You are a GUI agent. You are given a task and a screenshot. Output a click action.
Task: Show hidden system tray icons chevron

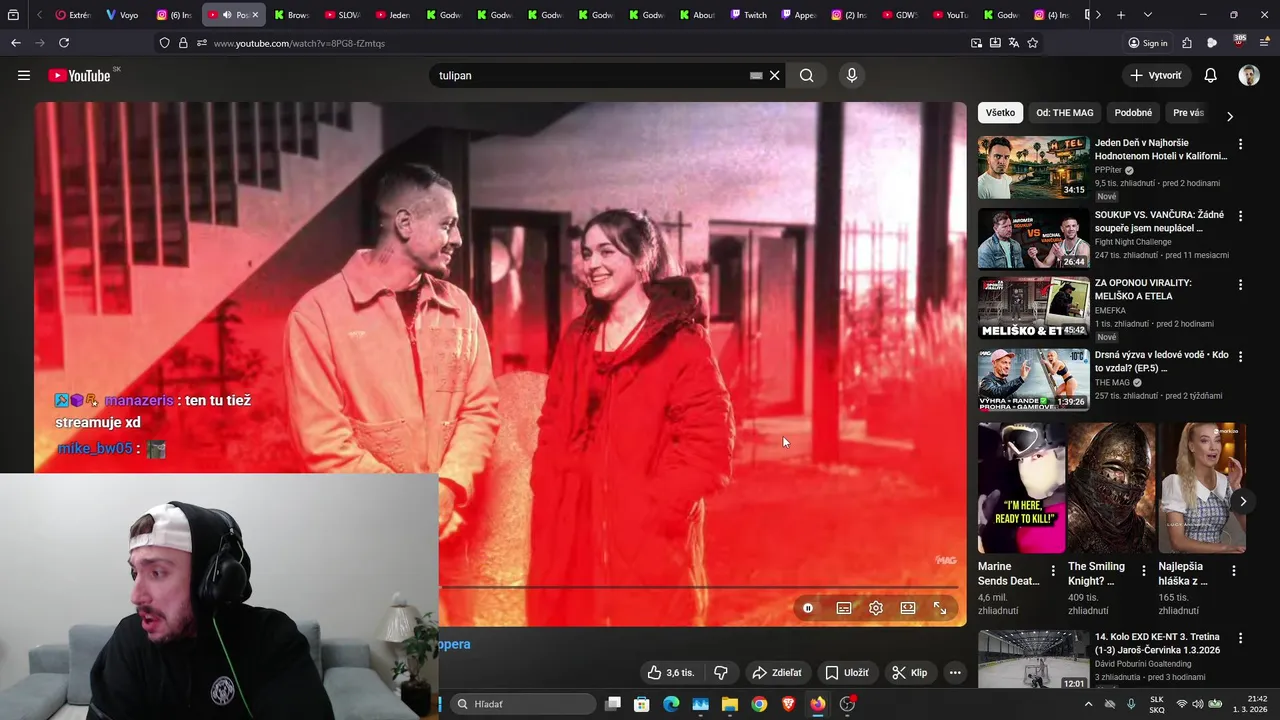click(x=1089, y=704)
